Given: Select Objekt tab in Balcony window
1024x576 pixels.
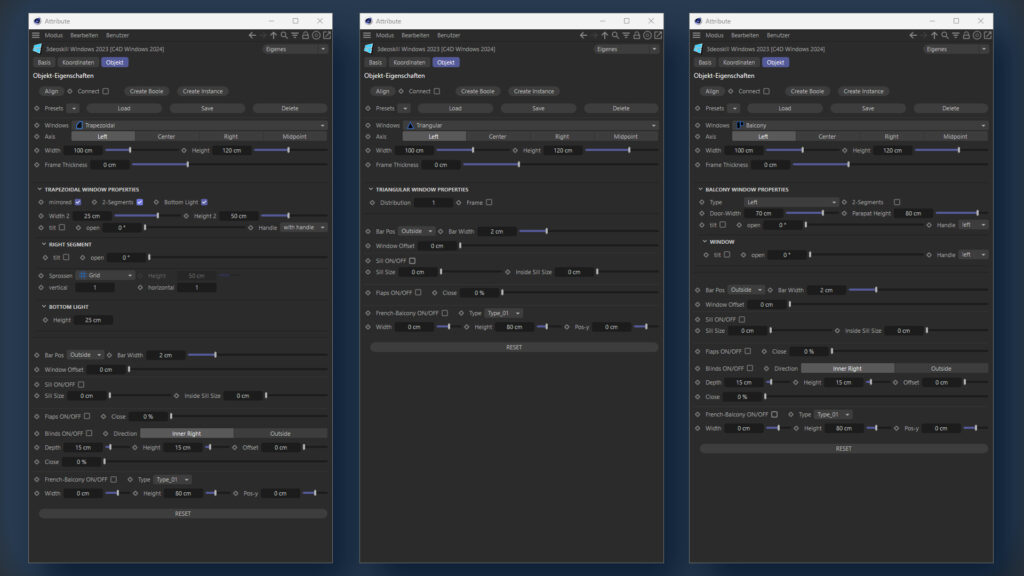Looking at the screenshot, I should point(775,63).
